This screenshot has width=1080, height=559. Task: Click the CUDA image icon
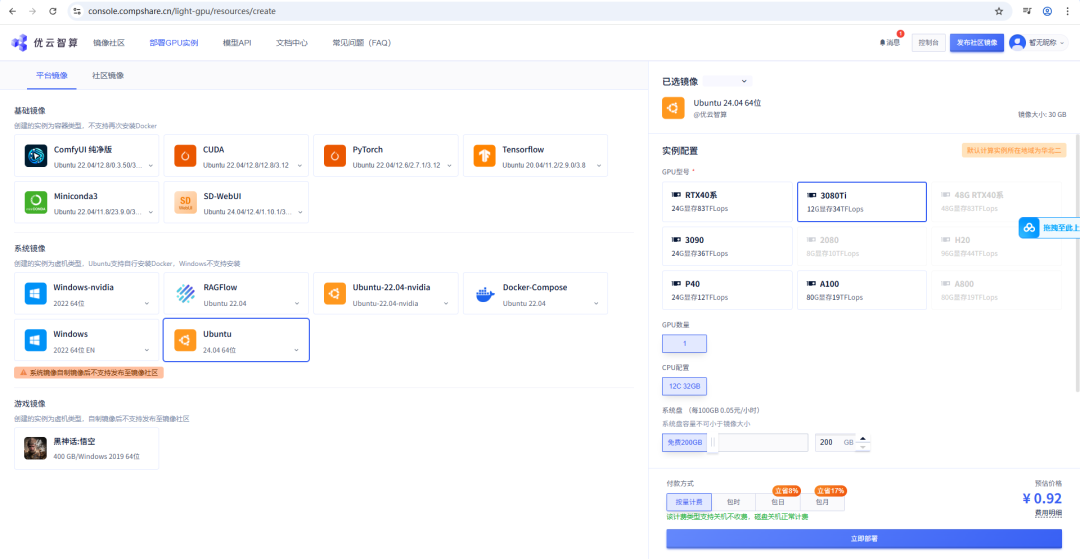[x=185, y=156]
